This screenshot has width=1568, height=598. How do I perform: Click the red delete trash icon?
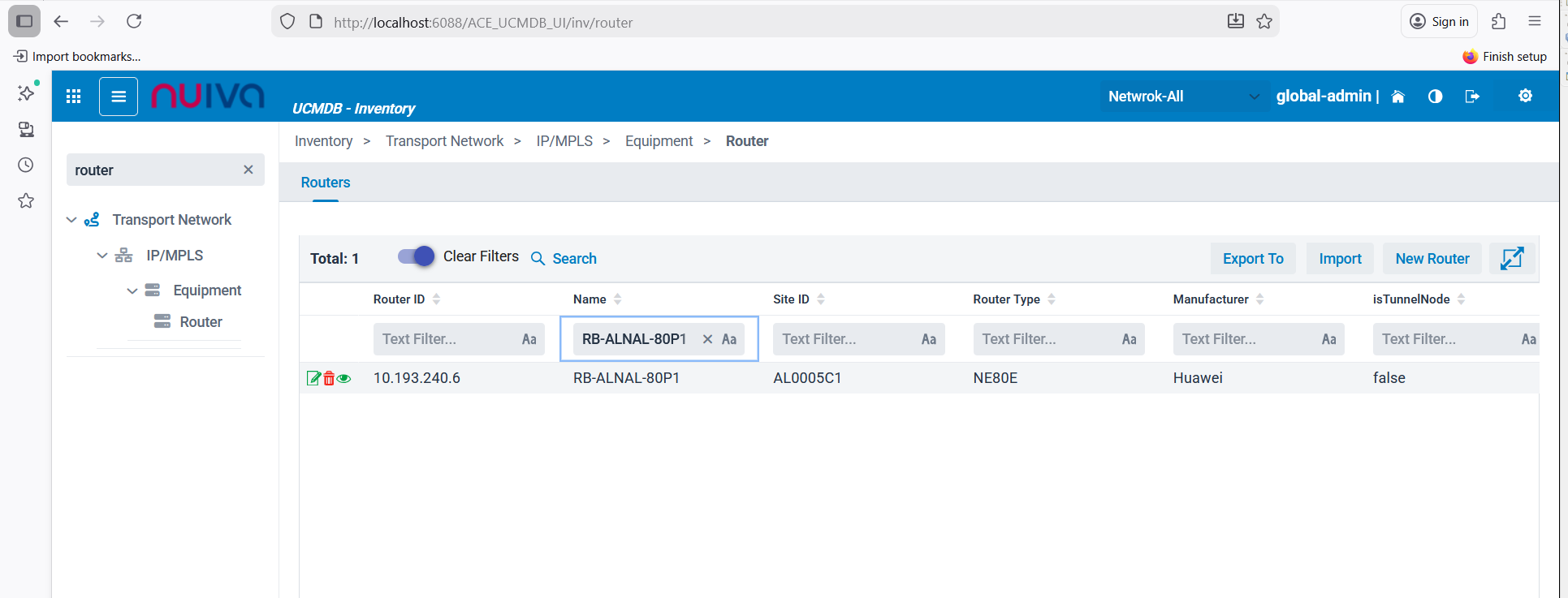point(329,378)
